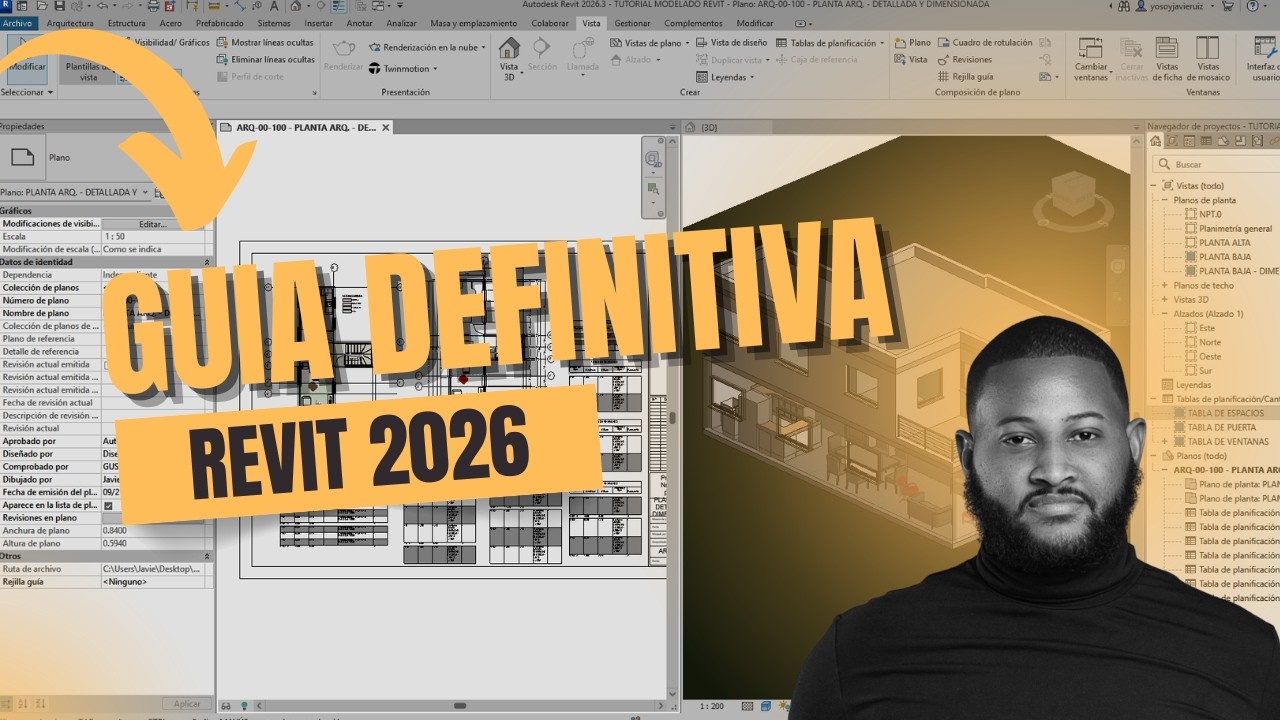Expand the Vistas 3D tree node

[x=1164, y=299]
